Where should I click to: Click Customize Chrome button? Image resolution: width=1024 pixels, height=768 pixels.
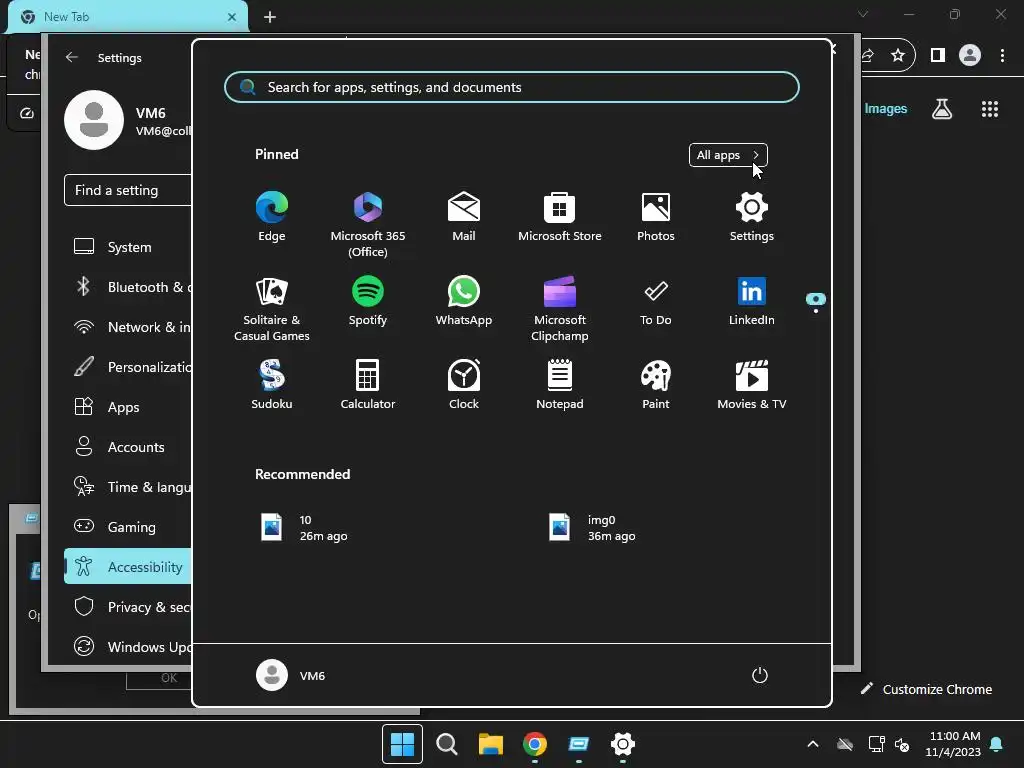point(926,689)
